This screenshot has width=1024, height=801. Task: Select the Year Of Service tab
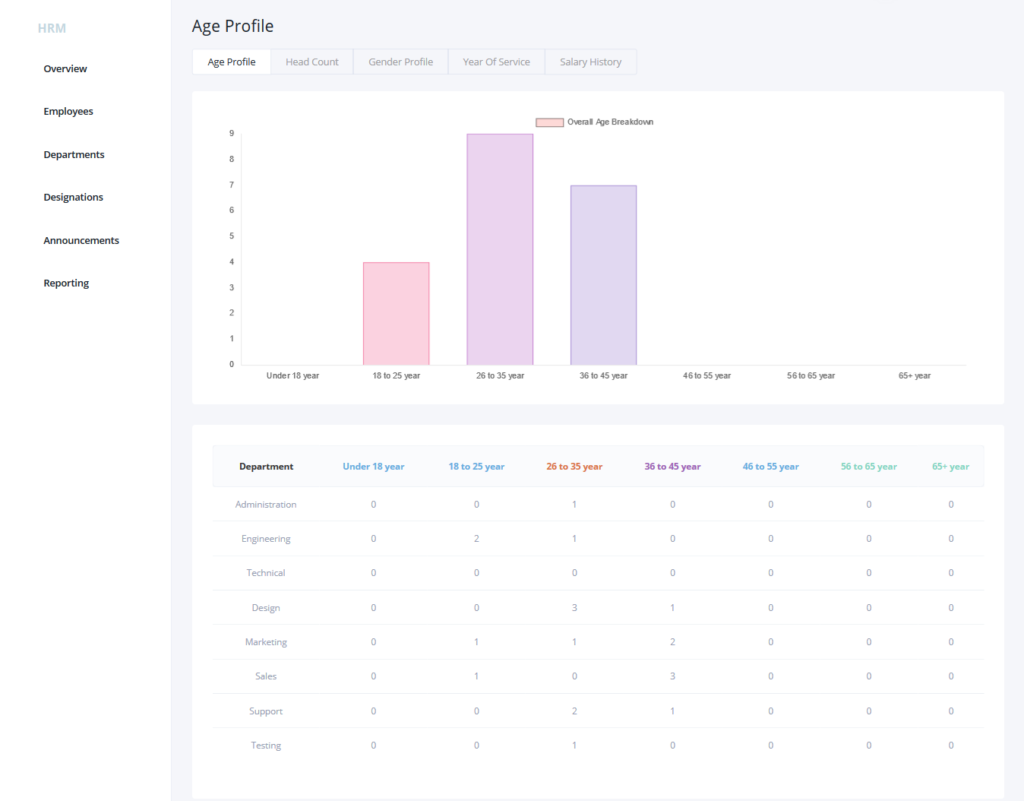tap(496, 62)
